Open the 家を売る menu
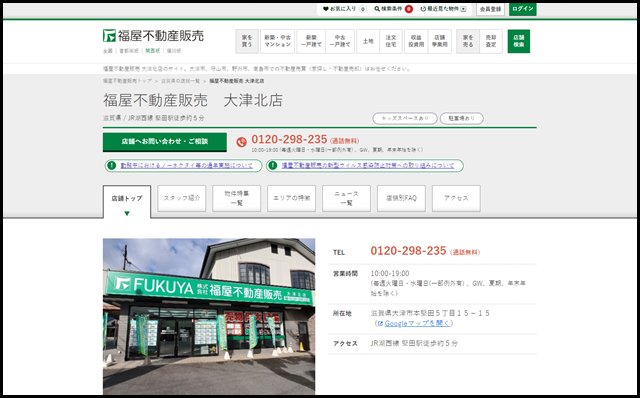Viewport: 640px width, 398px height. (x=468, y=41)
